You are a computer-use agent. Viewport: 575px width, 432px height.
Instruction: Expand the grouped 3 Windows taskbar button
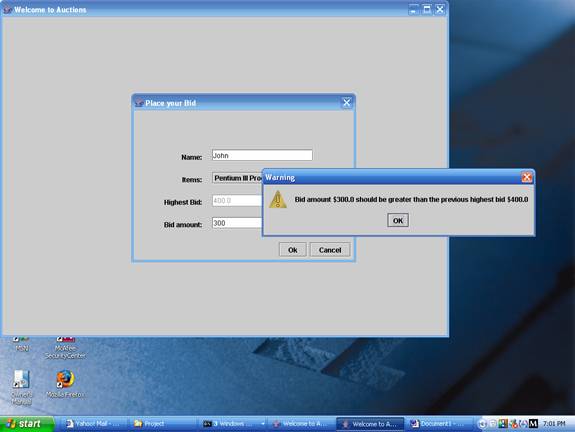pyautogui.click(x=234, y=424)
